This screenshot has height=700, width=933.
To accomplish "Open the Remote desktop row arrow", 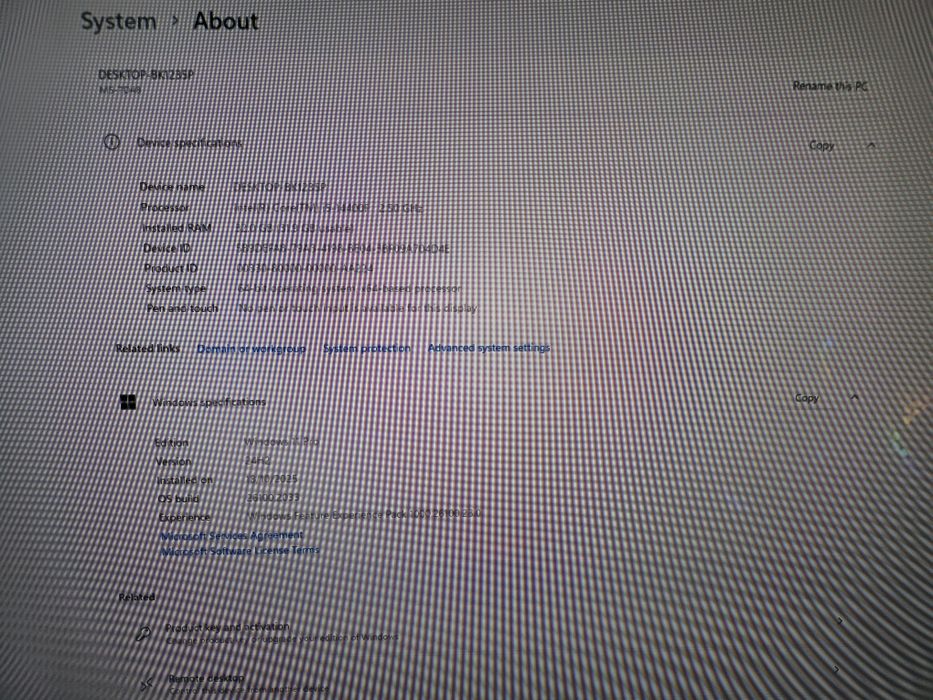I will [836, 670].
